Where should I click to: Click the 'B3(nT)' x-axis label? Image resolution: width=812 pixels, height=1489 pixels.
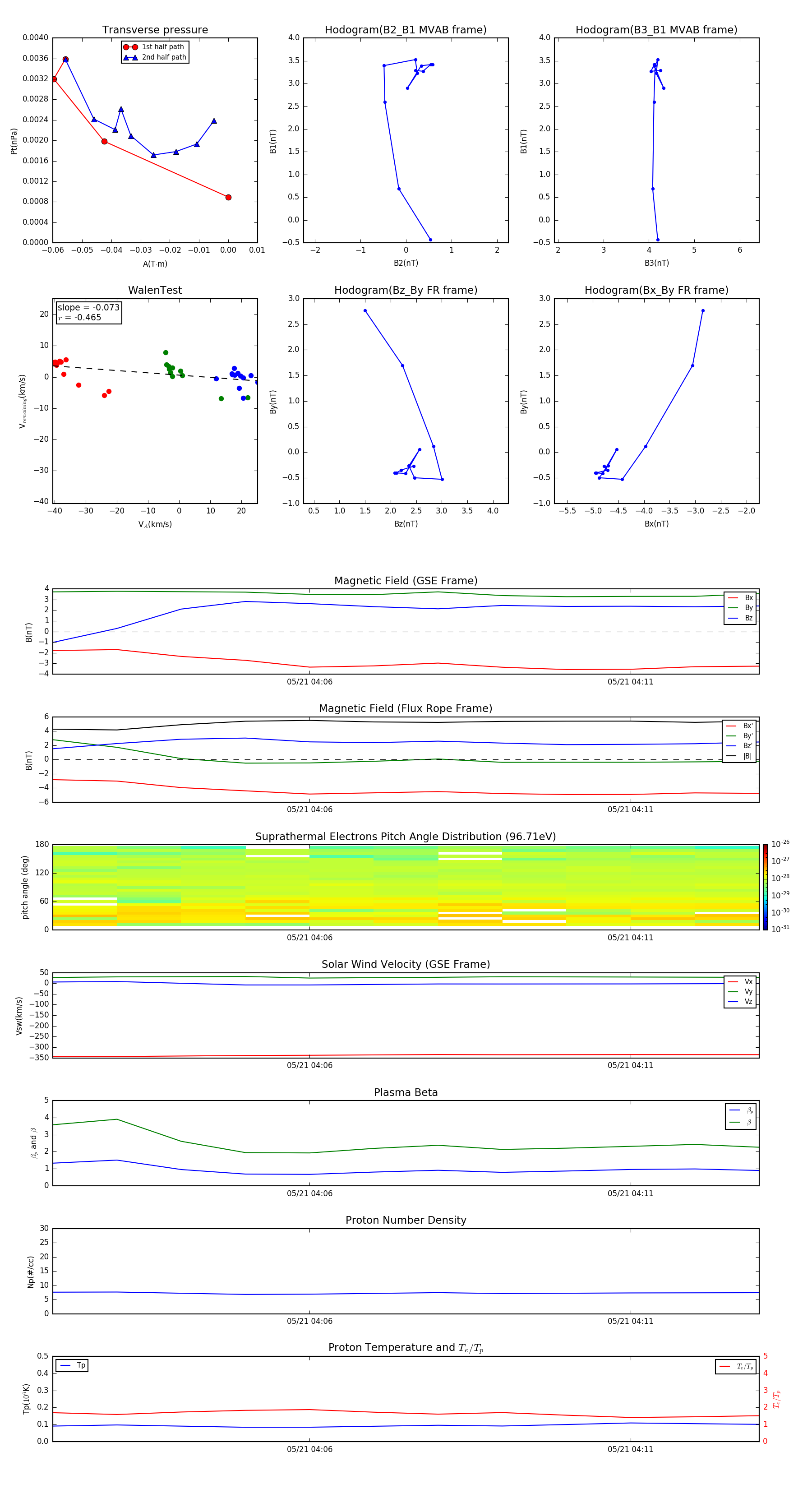pos(656,263)
